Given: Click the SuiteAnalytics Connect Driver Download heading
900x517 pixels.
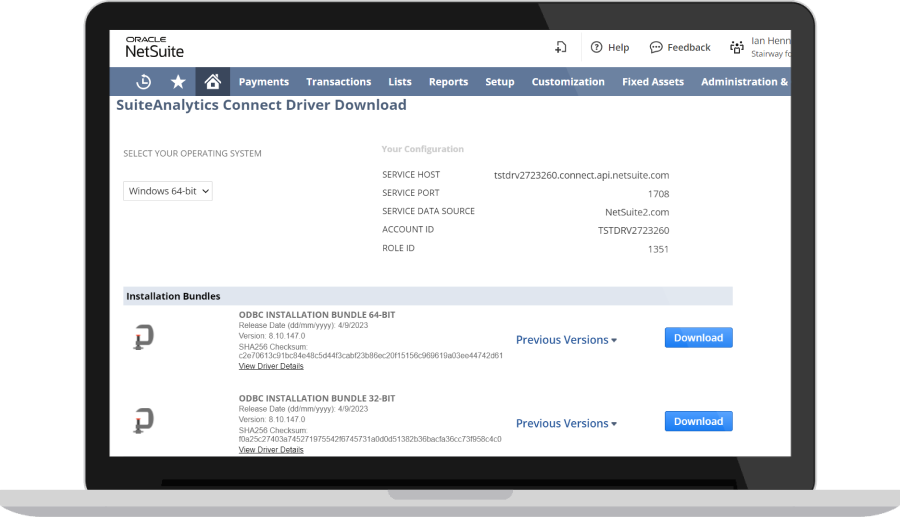Looking at the screenshot, I should click(261, 105).
